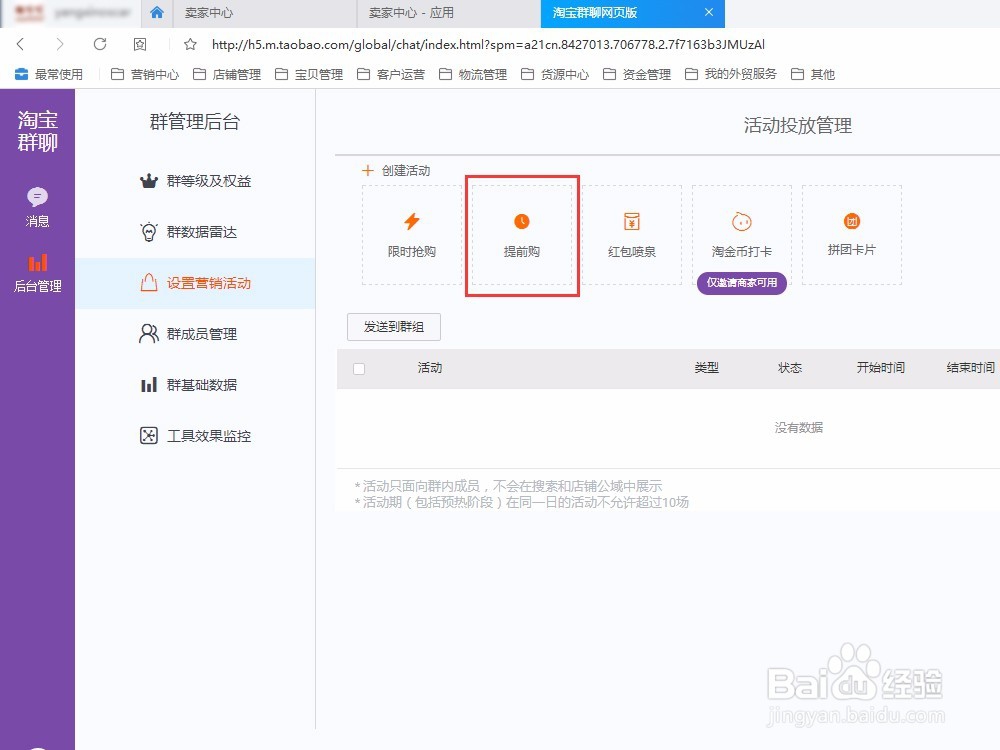Open 消息 chat bubble icon in sidebar
Viewport: 1000px width, 750px height.
pyautogui.click(x=37, y=197)
